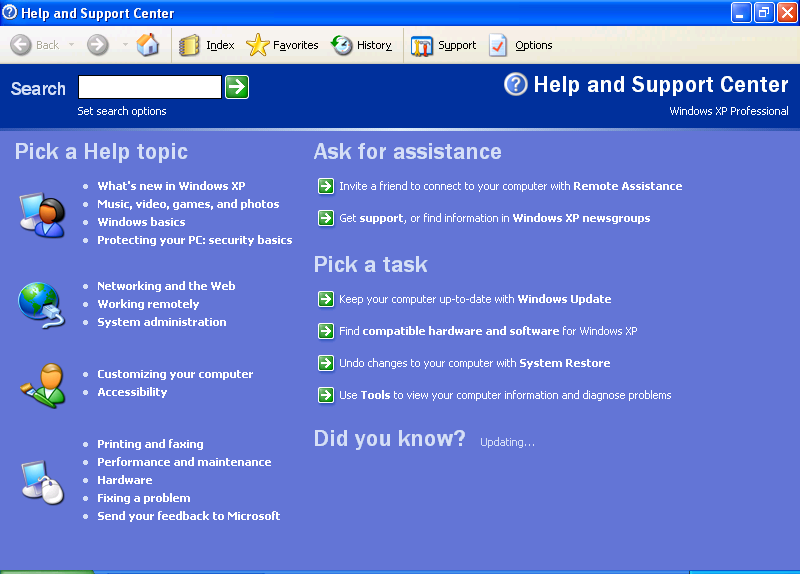Open Music, video, games, and photos topic
Screen dimensions: 800x574
pyautogui.click(x=188, y=204)
